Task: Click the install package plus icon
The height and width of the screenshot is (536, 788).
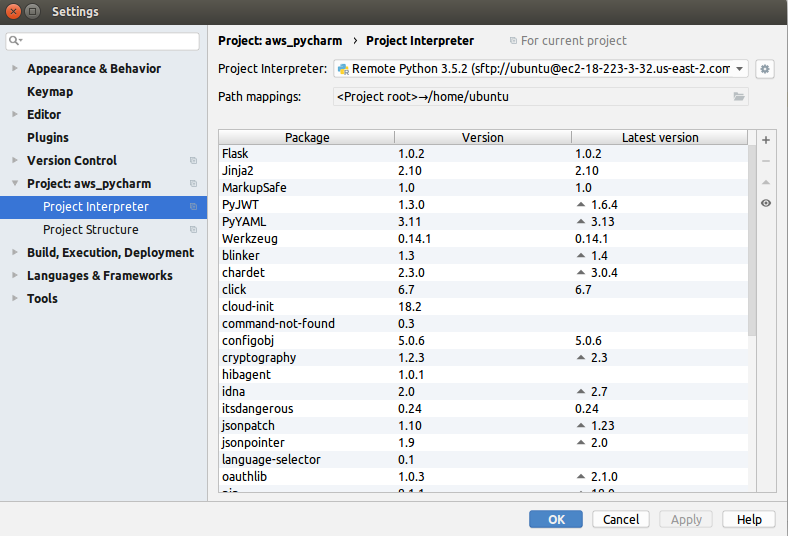Action: click(x=765, y=140)
